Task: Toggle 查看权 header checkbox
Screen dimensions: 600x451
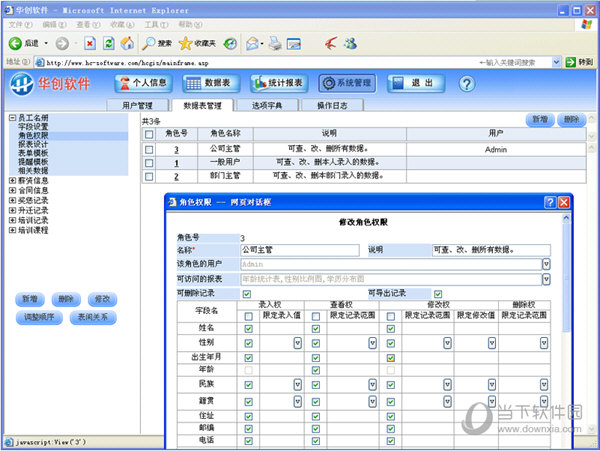Action: click(x=316, y=316)
